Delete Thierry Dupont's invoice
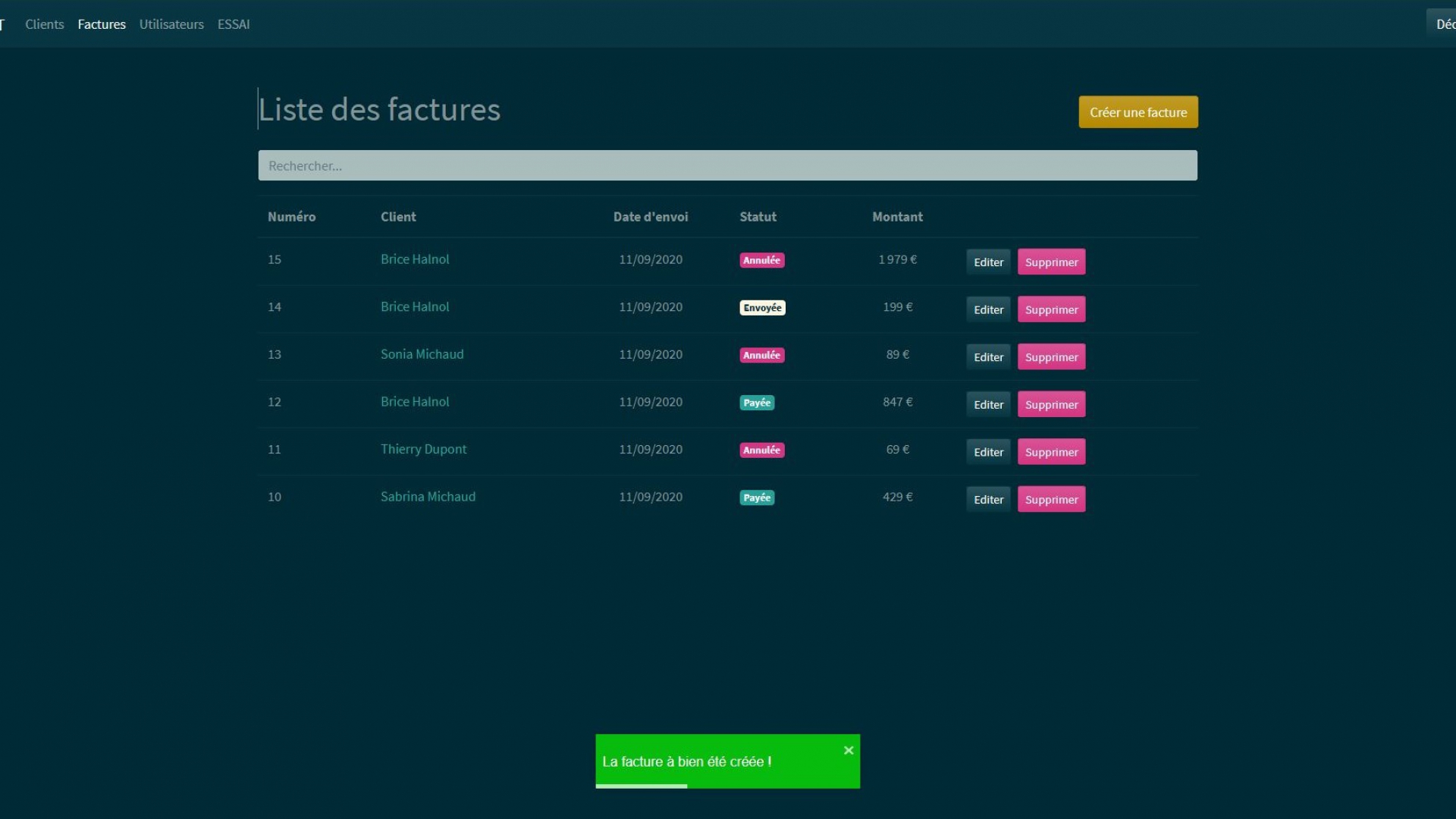This screenshot has width=1456, height=819. tap(1051, 452)
